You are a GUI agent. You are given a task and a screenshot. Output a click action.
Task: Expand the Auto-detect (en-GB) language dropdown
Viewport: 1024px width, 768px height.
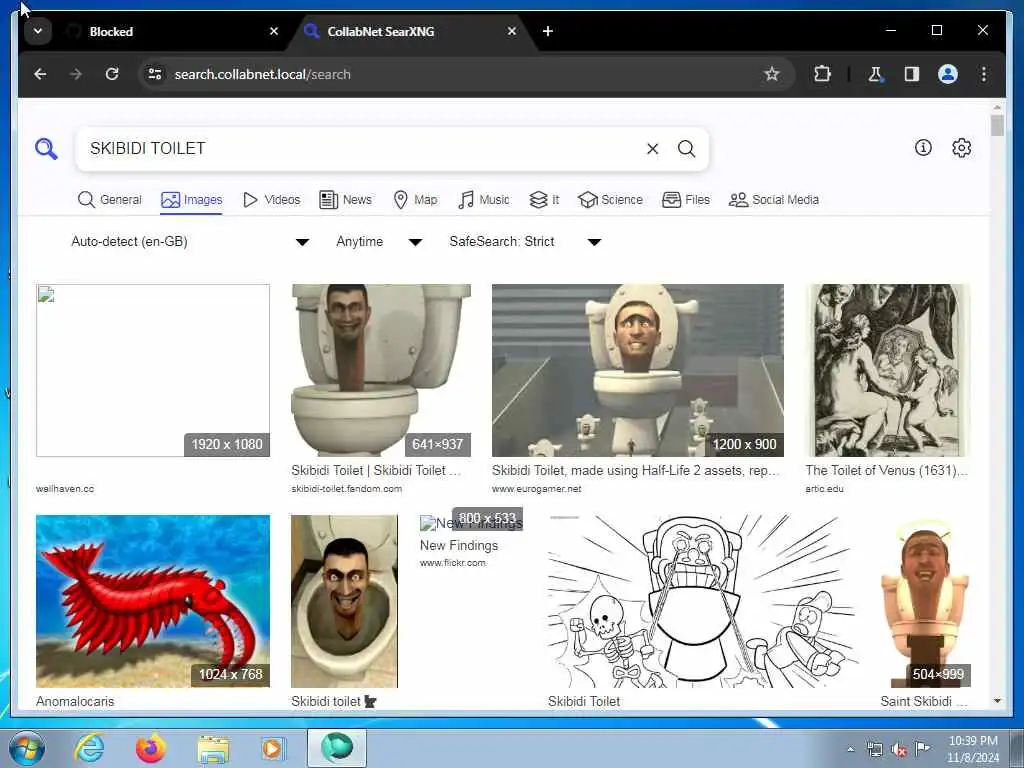coord(190,242)
